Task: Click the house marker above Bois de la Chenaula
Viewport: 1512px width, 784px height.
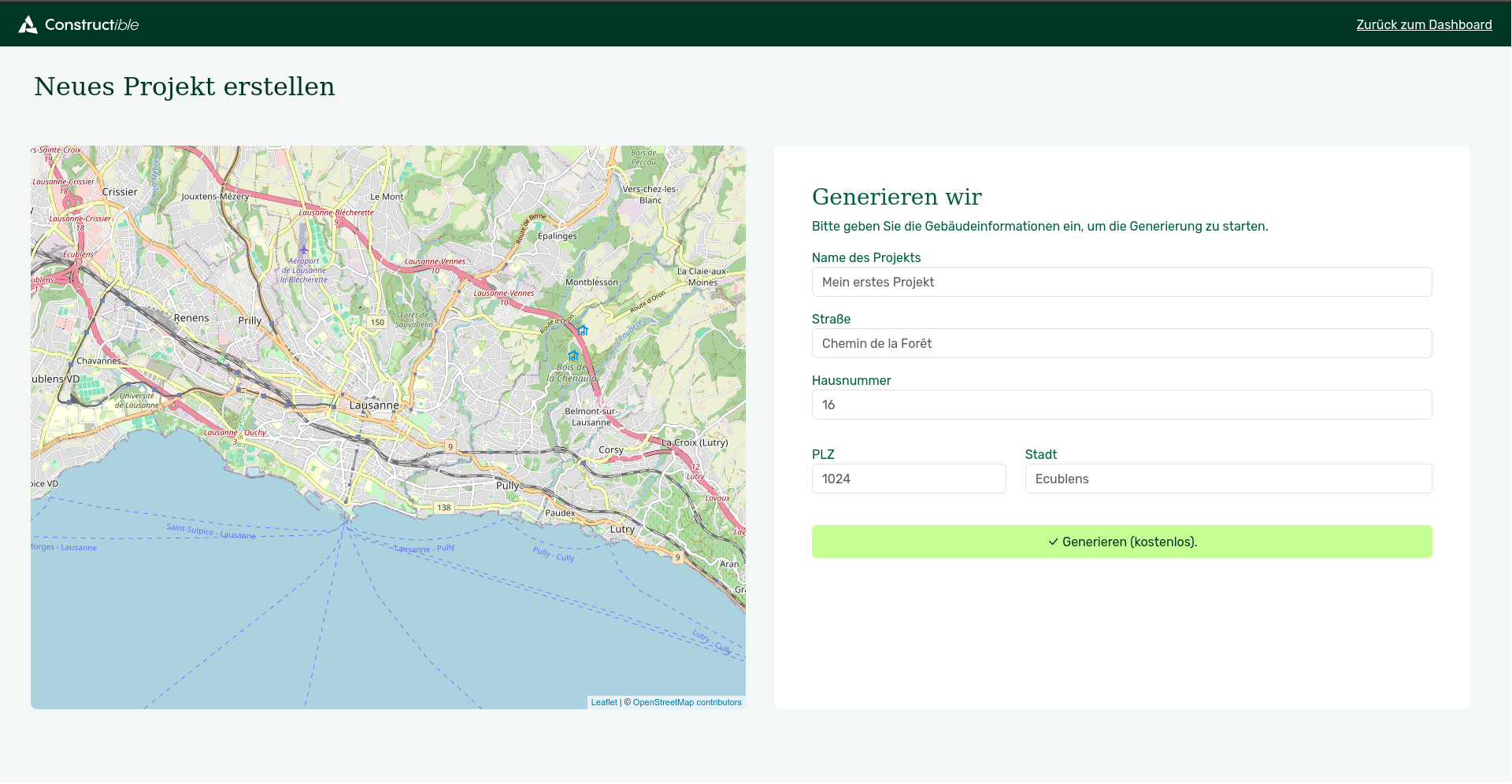Action: (573, 356)
